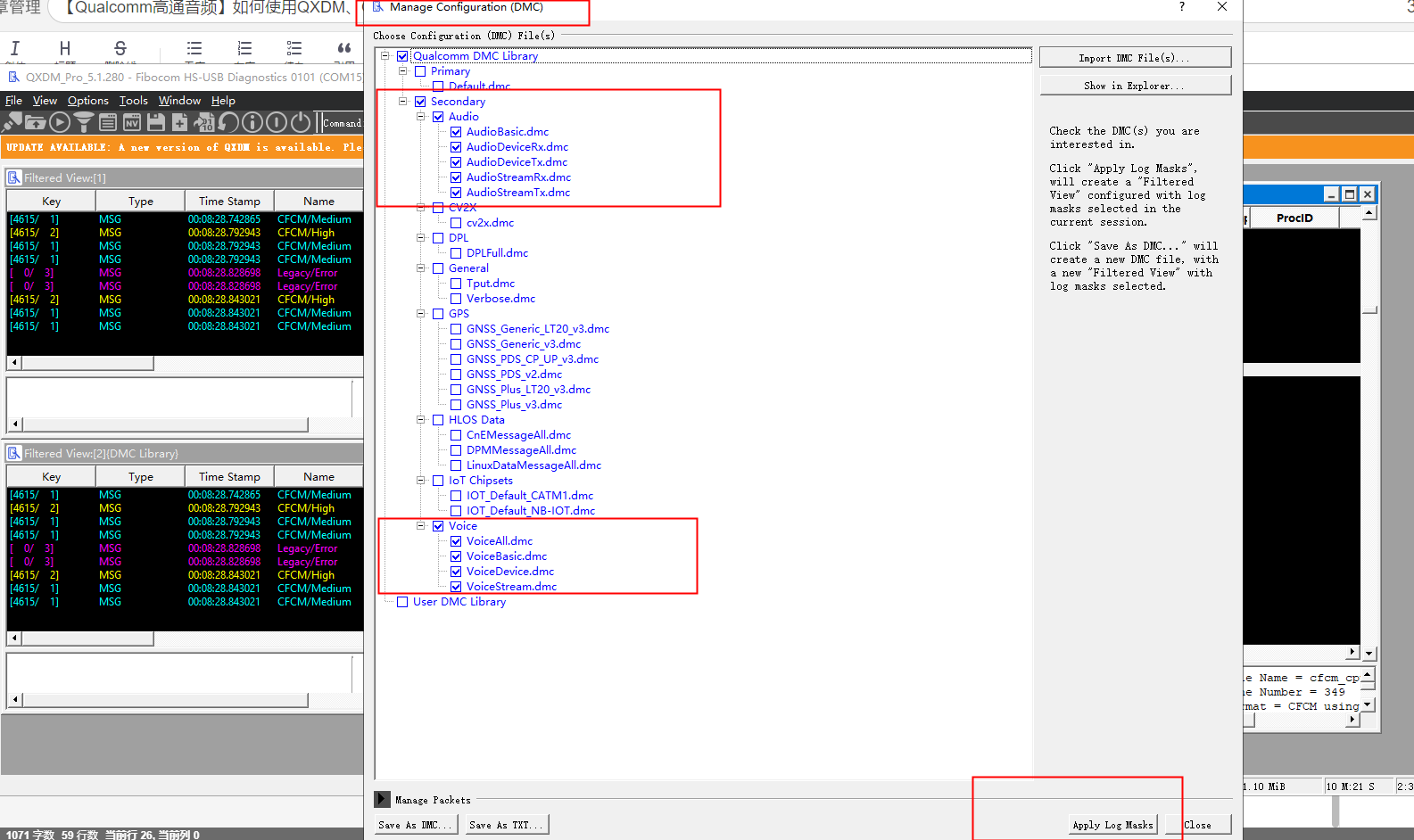Collapse the GPS tree node
This screenshot has width=1414, height=840.
(x=421, y=314)
